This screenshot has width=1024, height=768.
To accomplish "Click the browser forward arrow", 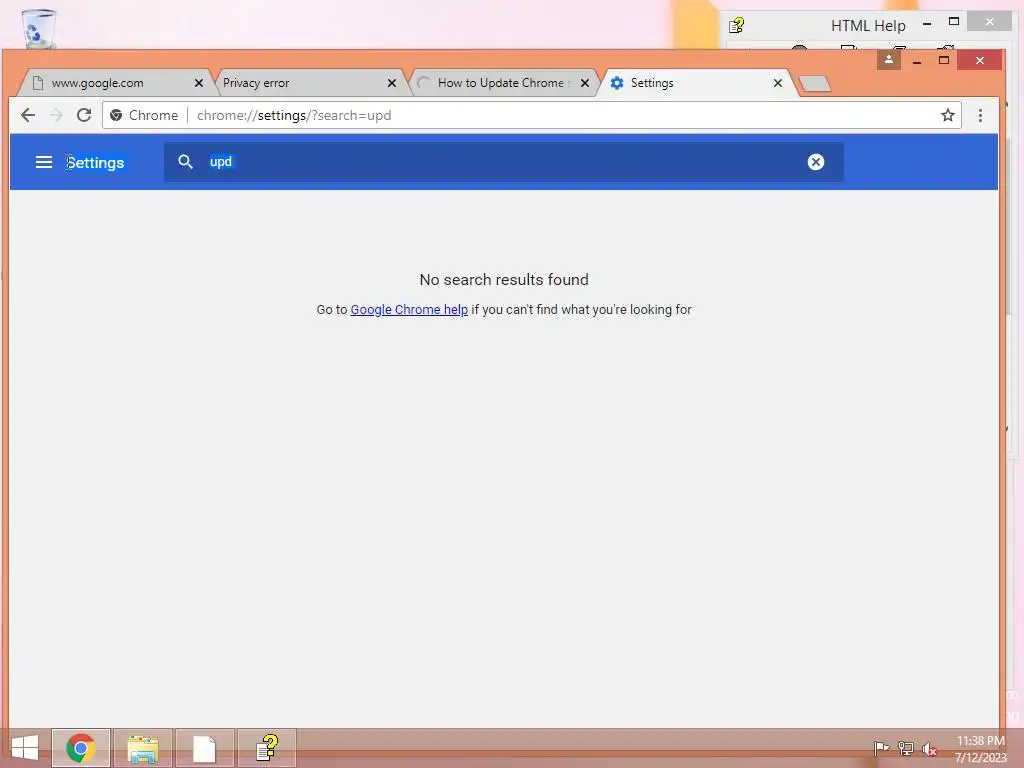I will pyautogui.click(x=56, y=116).
